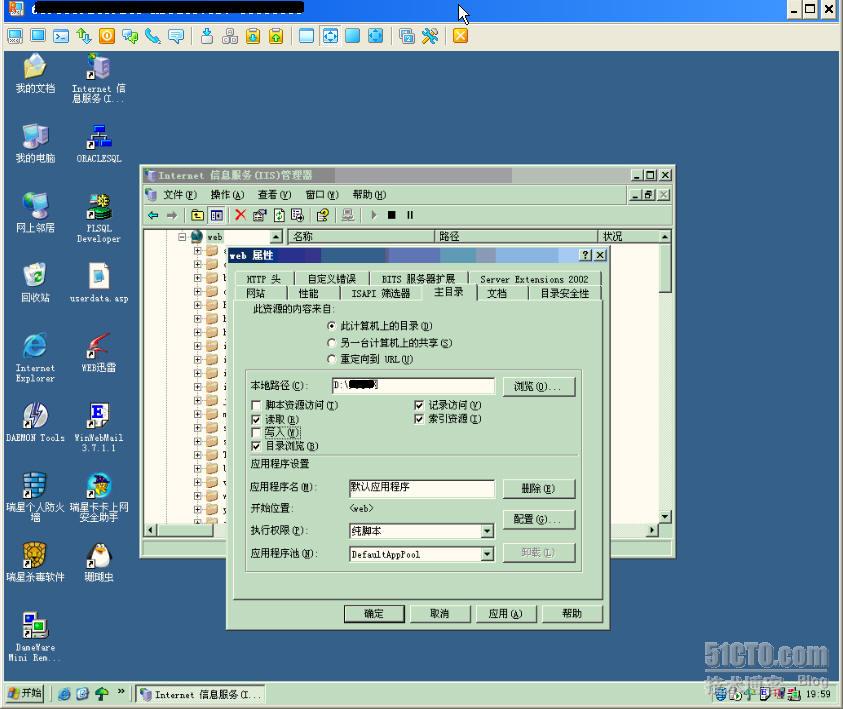
Task: Uncheck the 读取 checkbox
Action: (256, 419)
